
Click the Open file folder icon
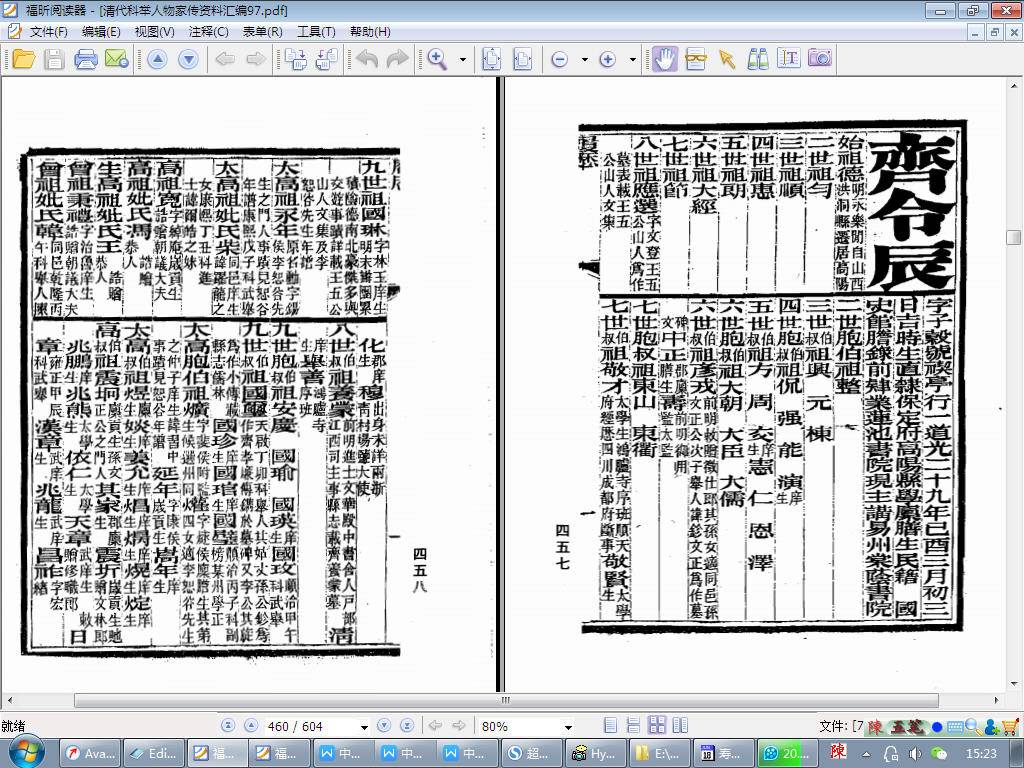23,59
